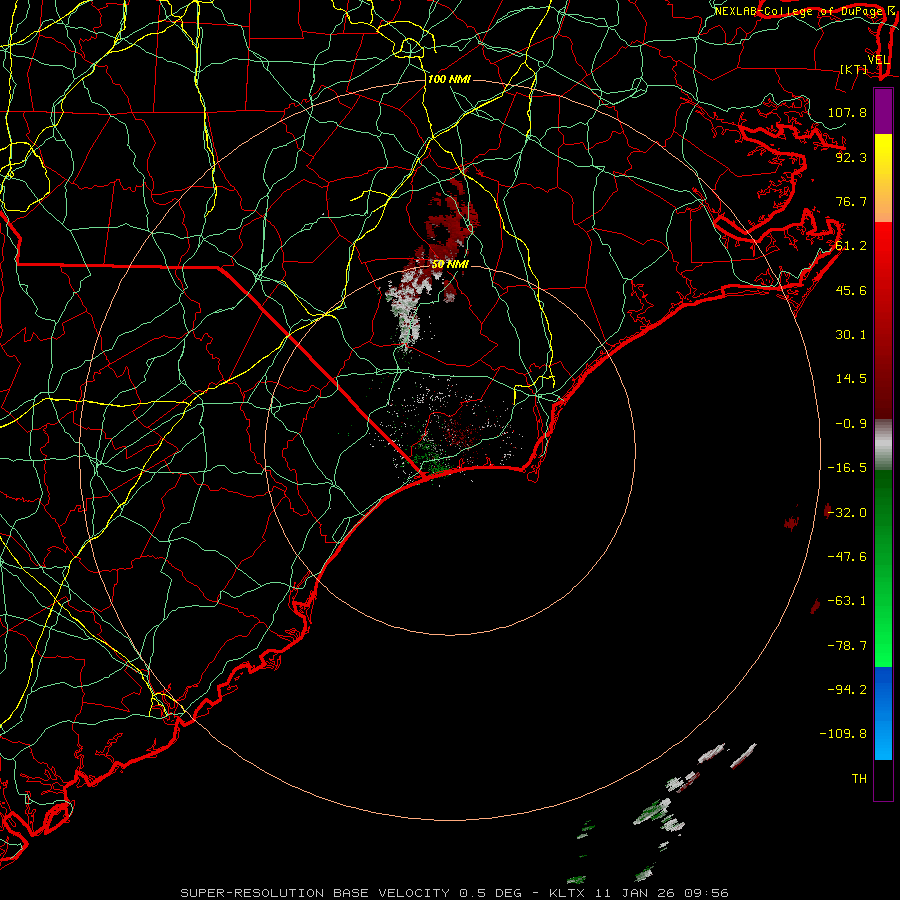Click the 50 NMI range ring label
900x900 pixels.
click(x=450, y=265)
